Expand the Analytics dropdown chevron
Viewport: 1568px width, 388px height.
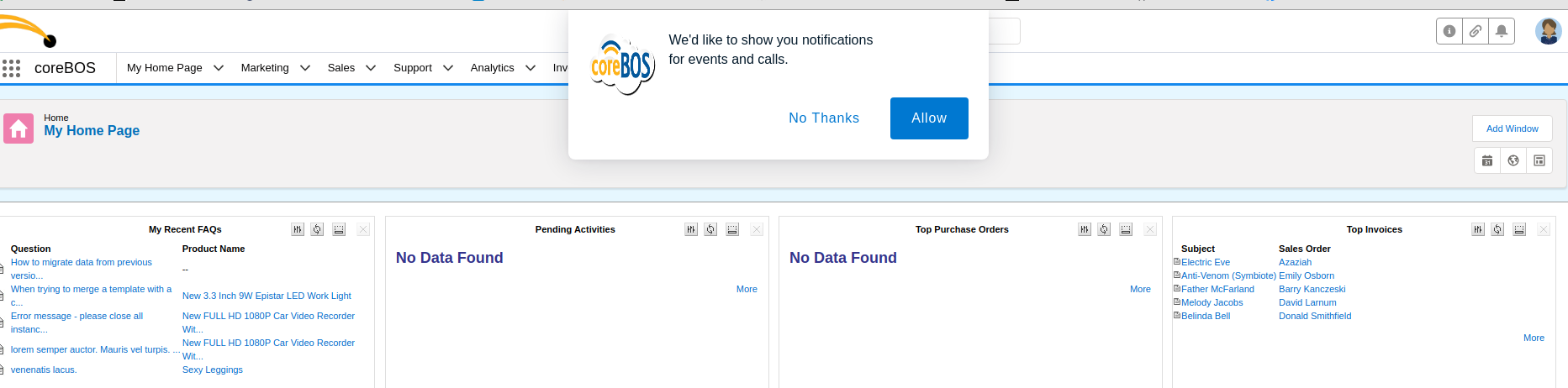531,68
